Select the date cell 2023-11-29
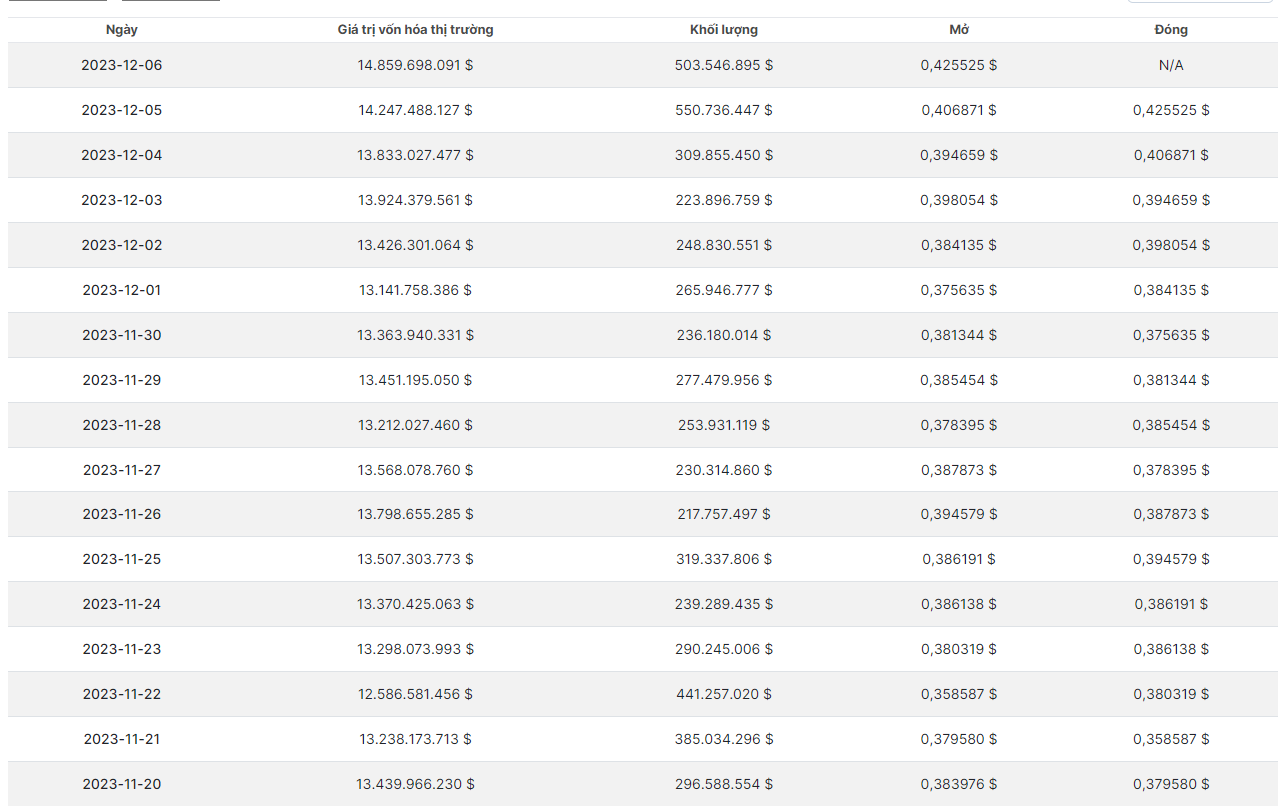Image resolution: width=1280 pixels, height=812 pixels. tap(121, 380)
